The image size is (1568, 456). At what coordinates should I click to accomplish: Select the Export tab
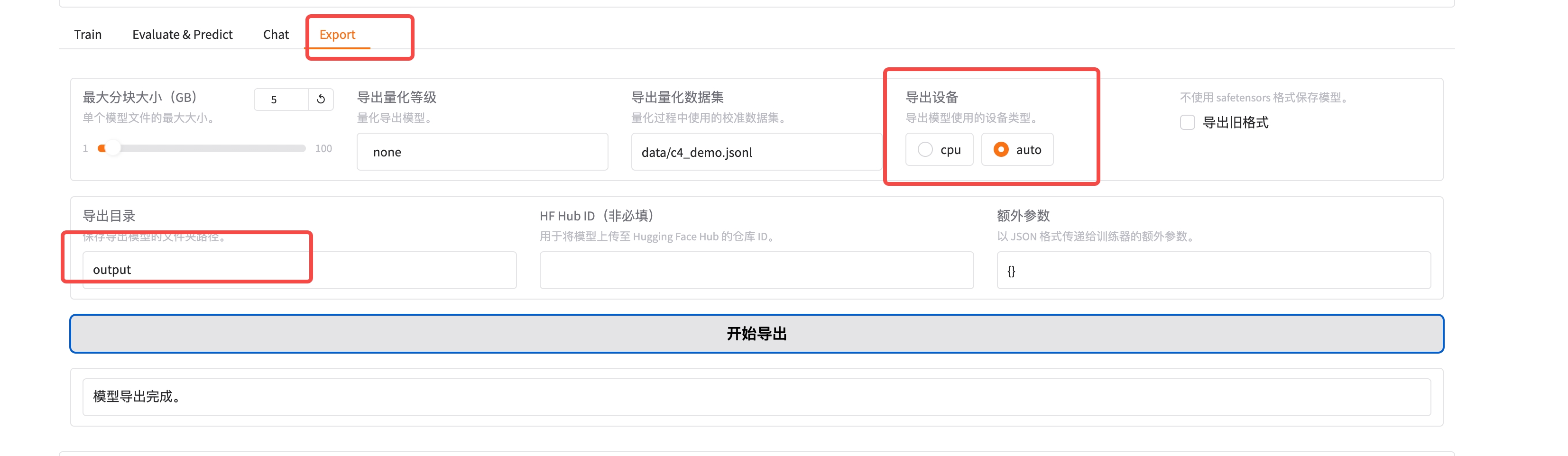point(337,35)
